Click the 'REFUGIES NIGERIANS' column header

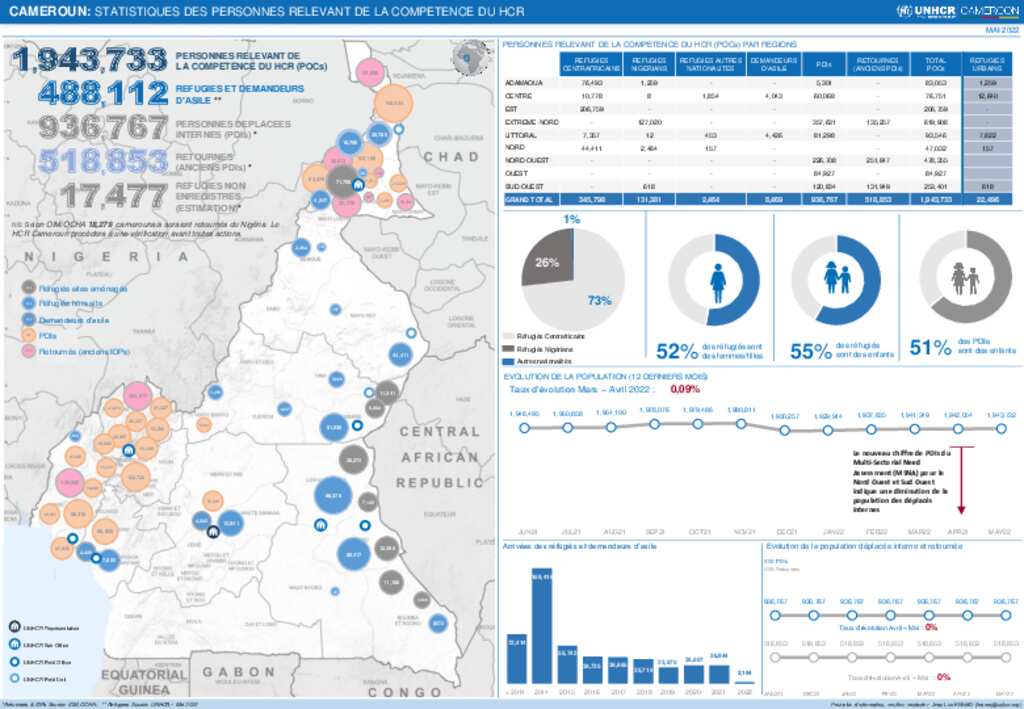click(648, 65)
